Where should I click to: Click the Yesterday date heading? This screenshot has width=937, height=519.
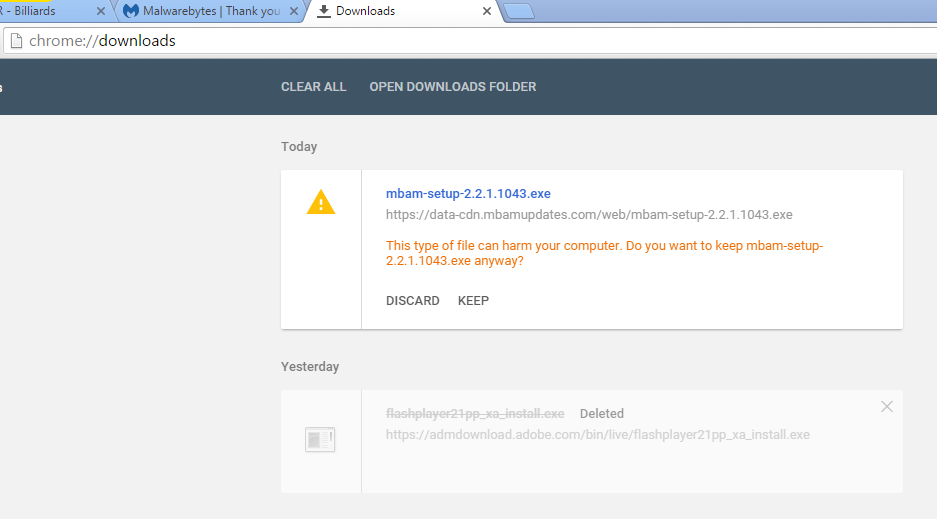point(310,366)
